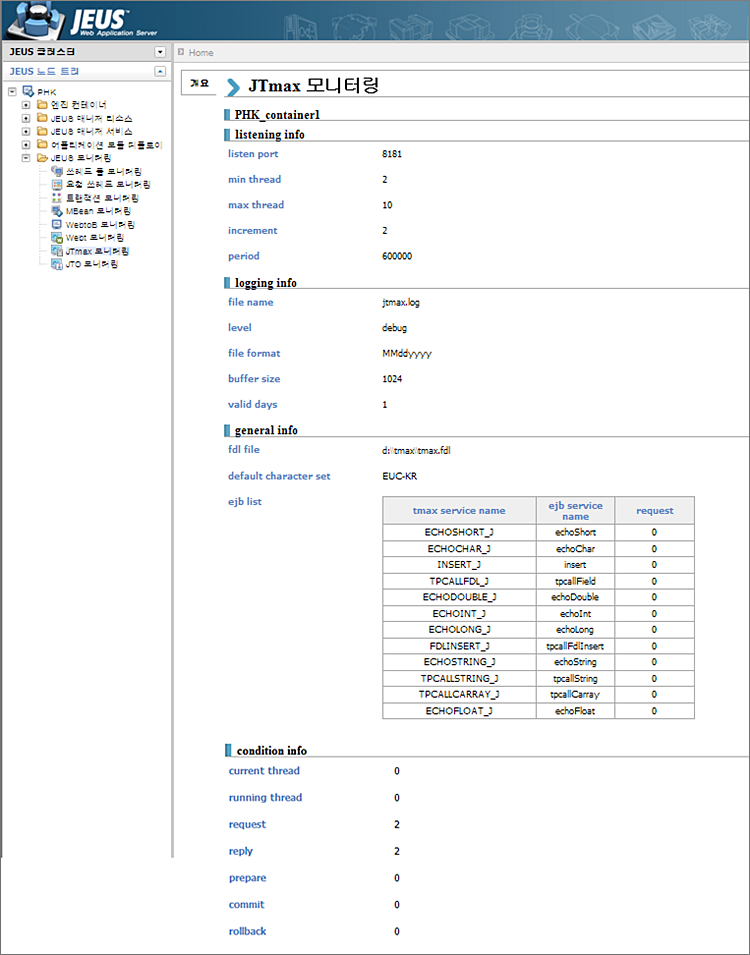This screenshot has width=750, height=955.
Task: Click the tmax service name column header
Action: click(459, 511)
